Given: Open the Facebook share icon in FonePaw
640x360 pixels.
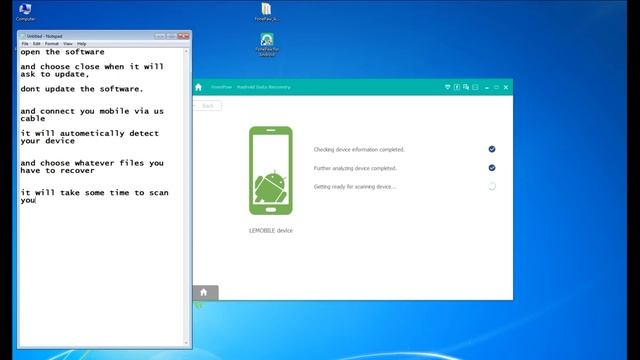Looking at the screenshot, I should click(457, 87).
